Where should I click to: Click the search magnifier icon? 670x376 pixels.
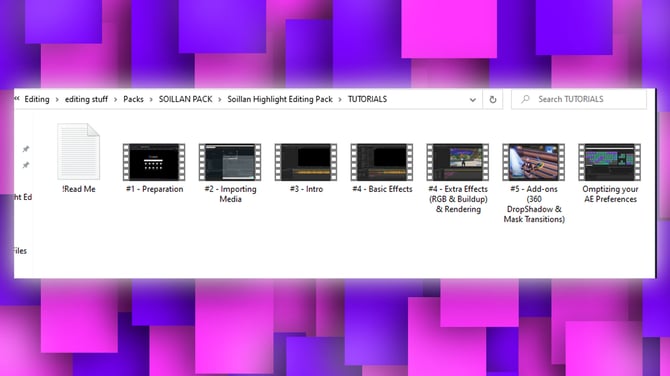coord(525,99)
